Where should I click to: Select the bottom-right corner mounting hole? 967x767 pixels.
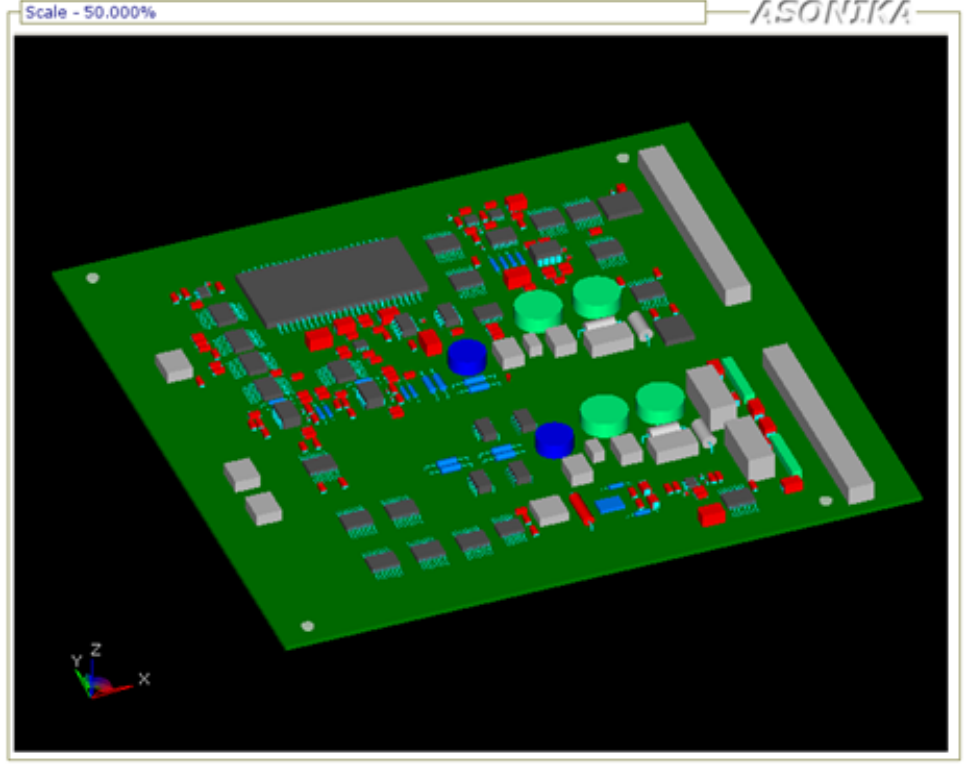click(x=825, y=501)
